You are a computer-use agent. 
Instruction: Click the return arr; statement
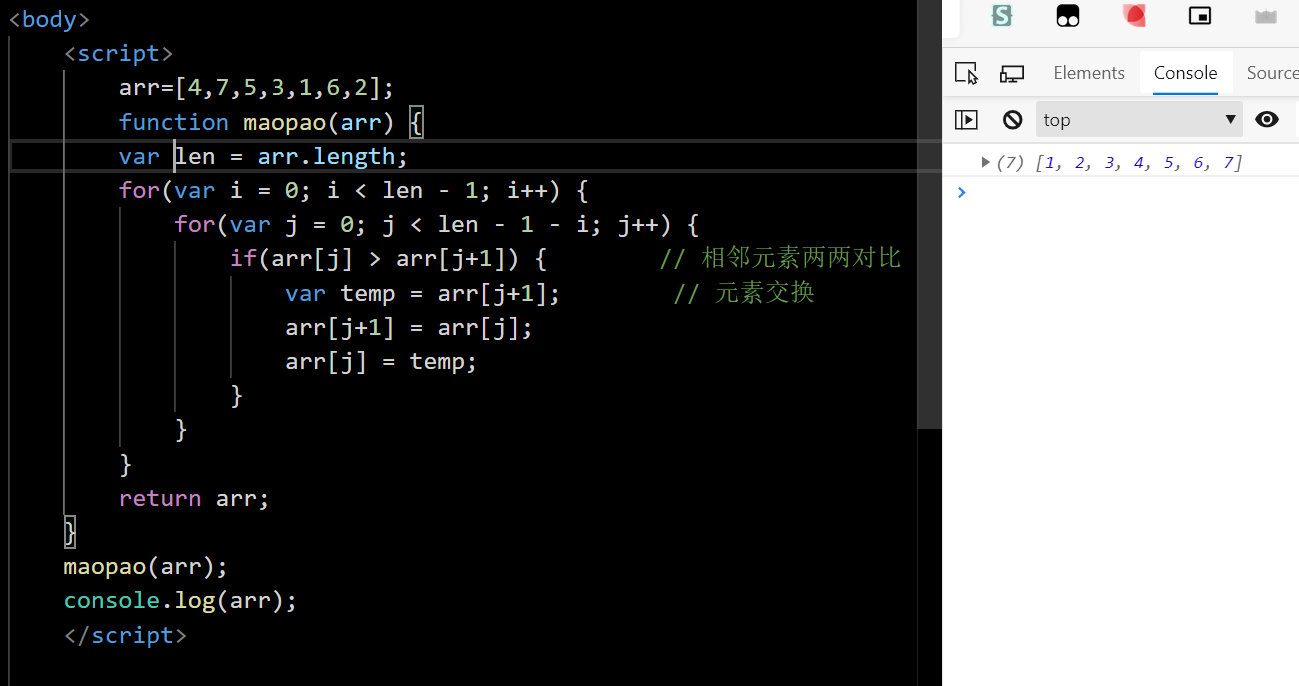coord(194,498)
